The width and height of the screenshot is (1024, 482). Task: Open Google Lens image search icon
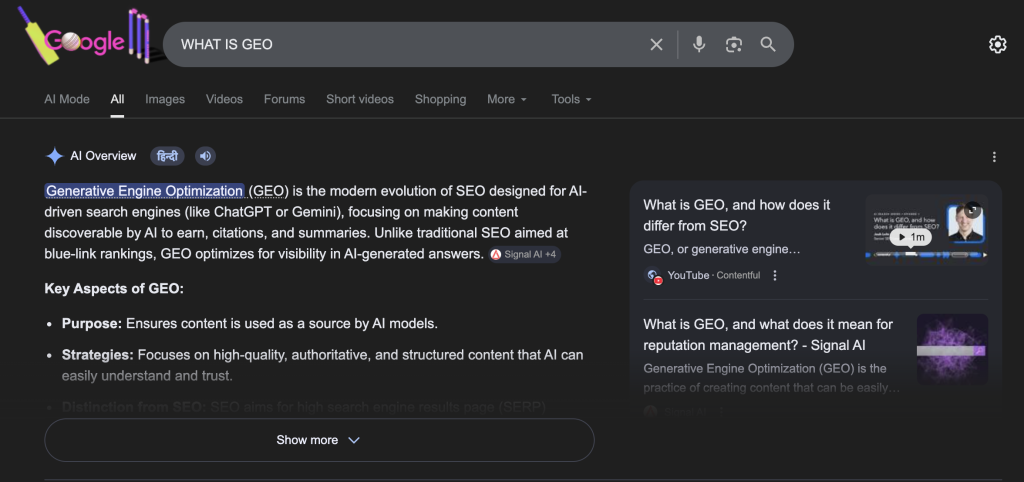point(734,44)
